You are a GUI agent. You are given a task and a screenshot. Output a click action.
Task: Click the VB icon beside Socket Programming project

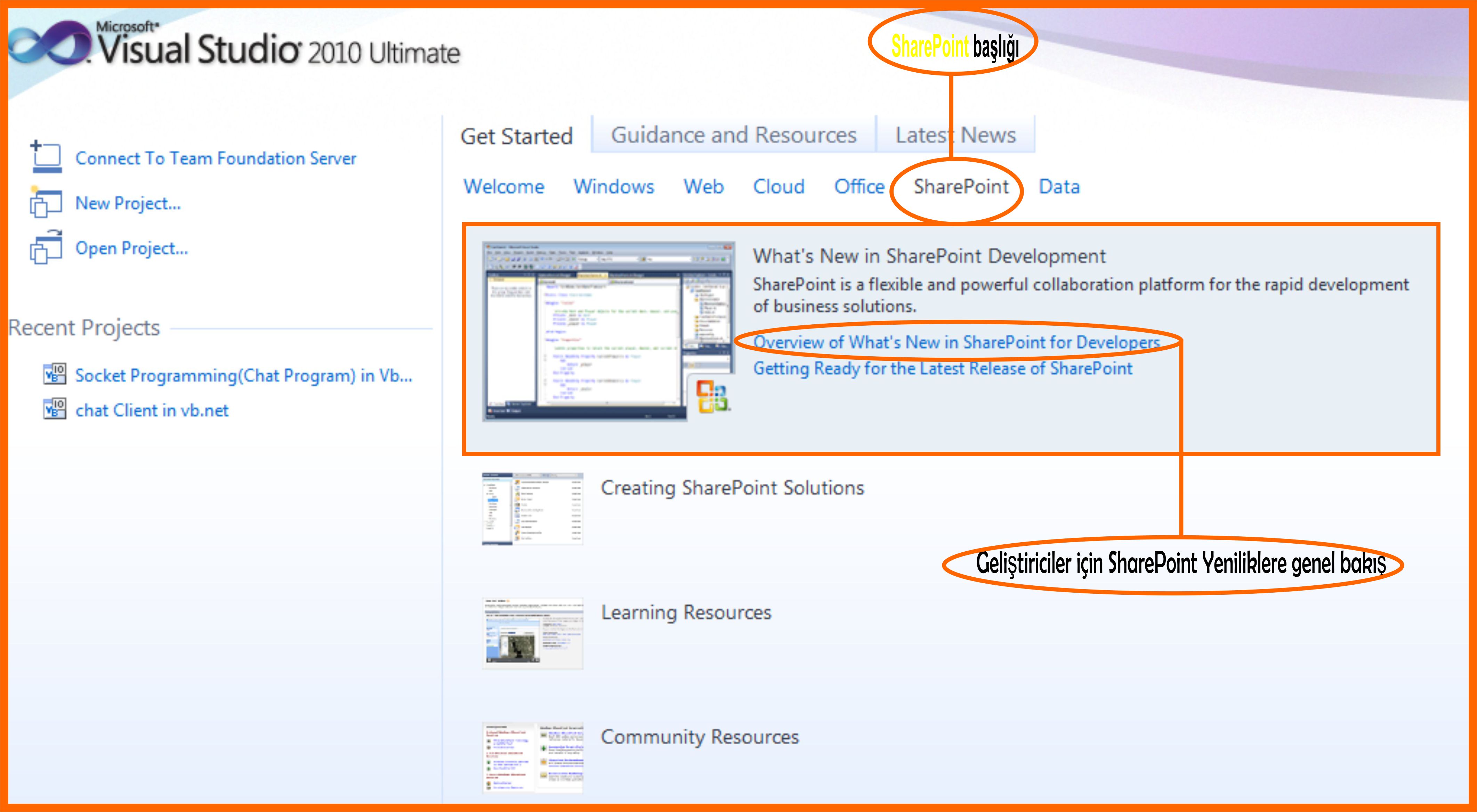tap(55, 374)
